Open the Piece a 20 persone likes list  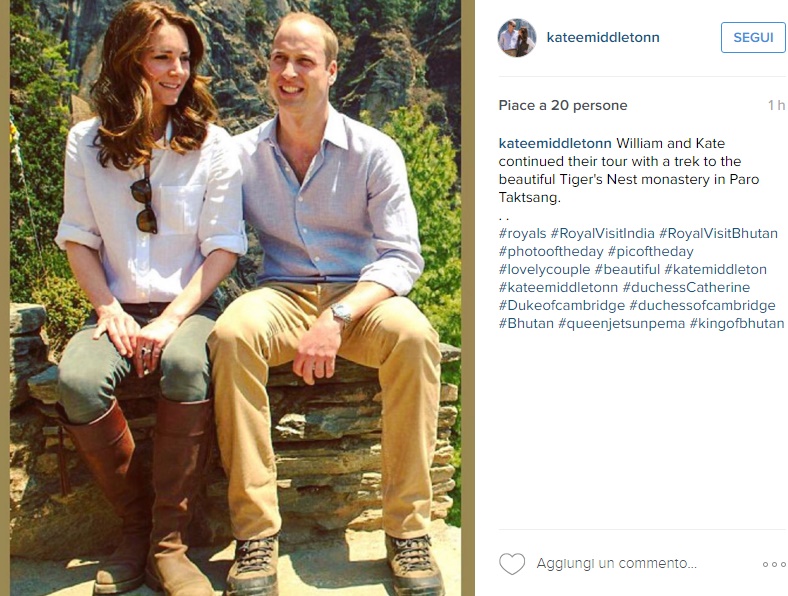[x=563, y=106]
